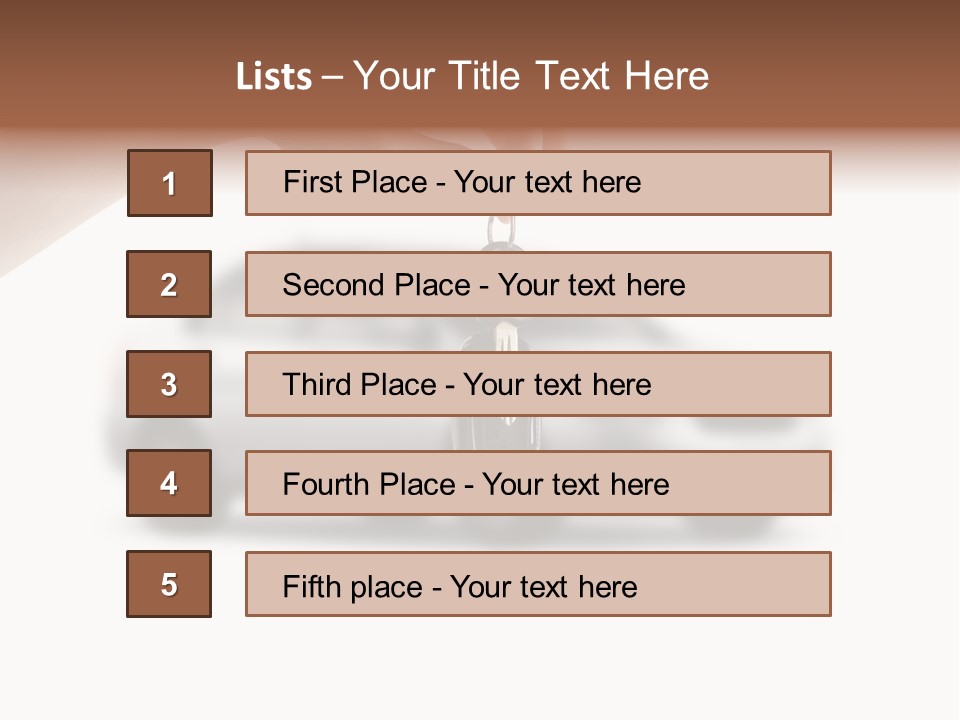
Task: Click the word "Fifth" in the last bar
Action: click(x=311, y=586)
